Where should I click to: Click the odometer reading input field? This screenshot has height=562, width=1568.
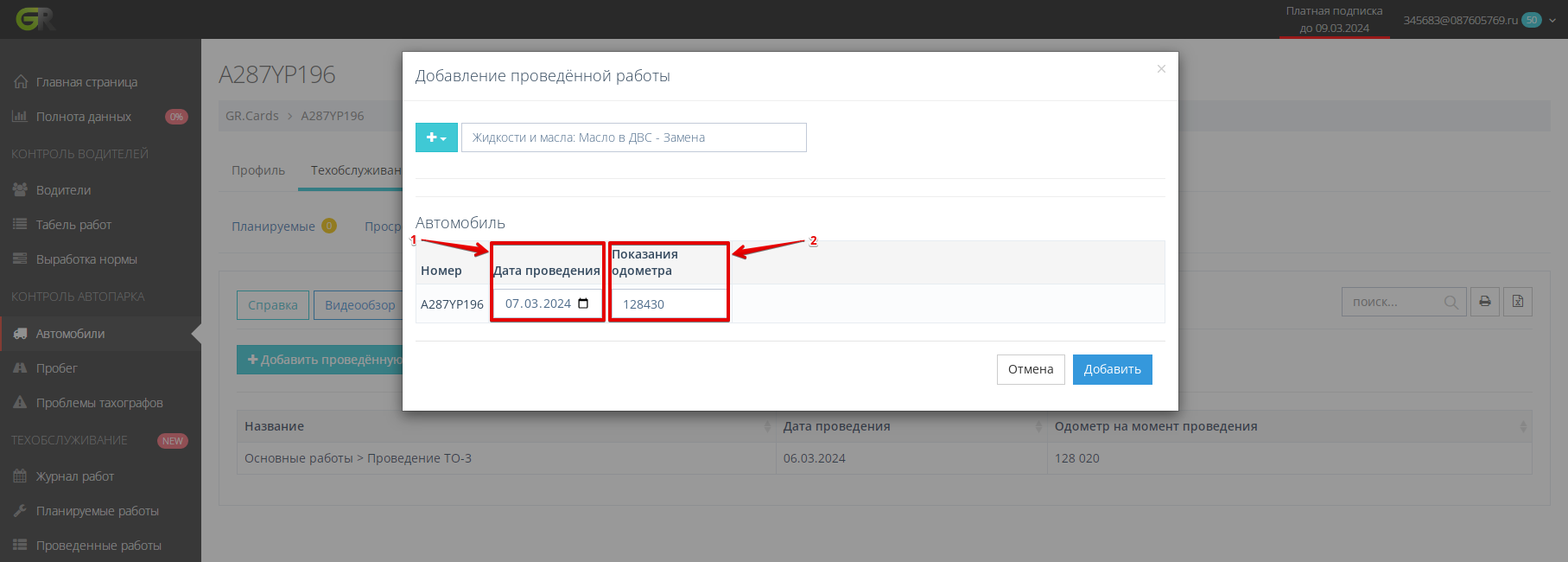coord(669,304)
